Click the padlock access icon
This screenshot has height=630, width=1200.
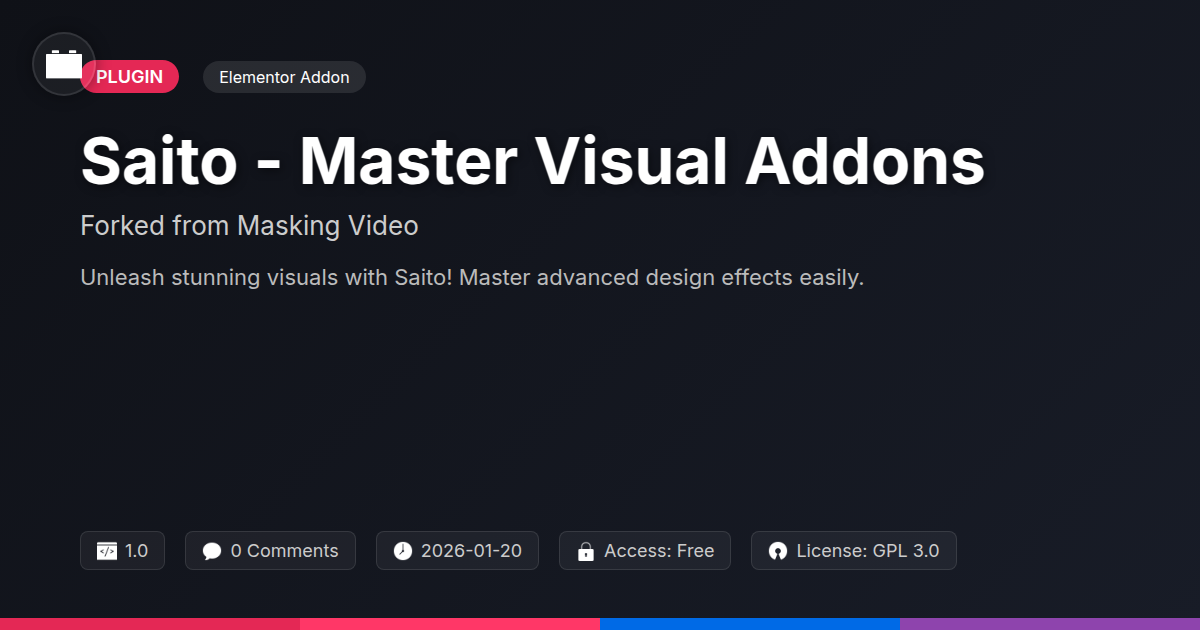click(x=586, y=551)
